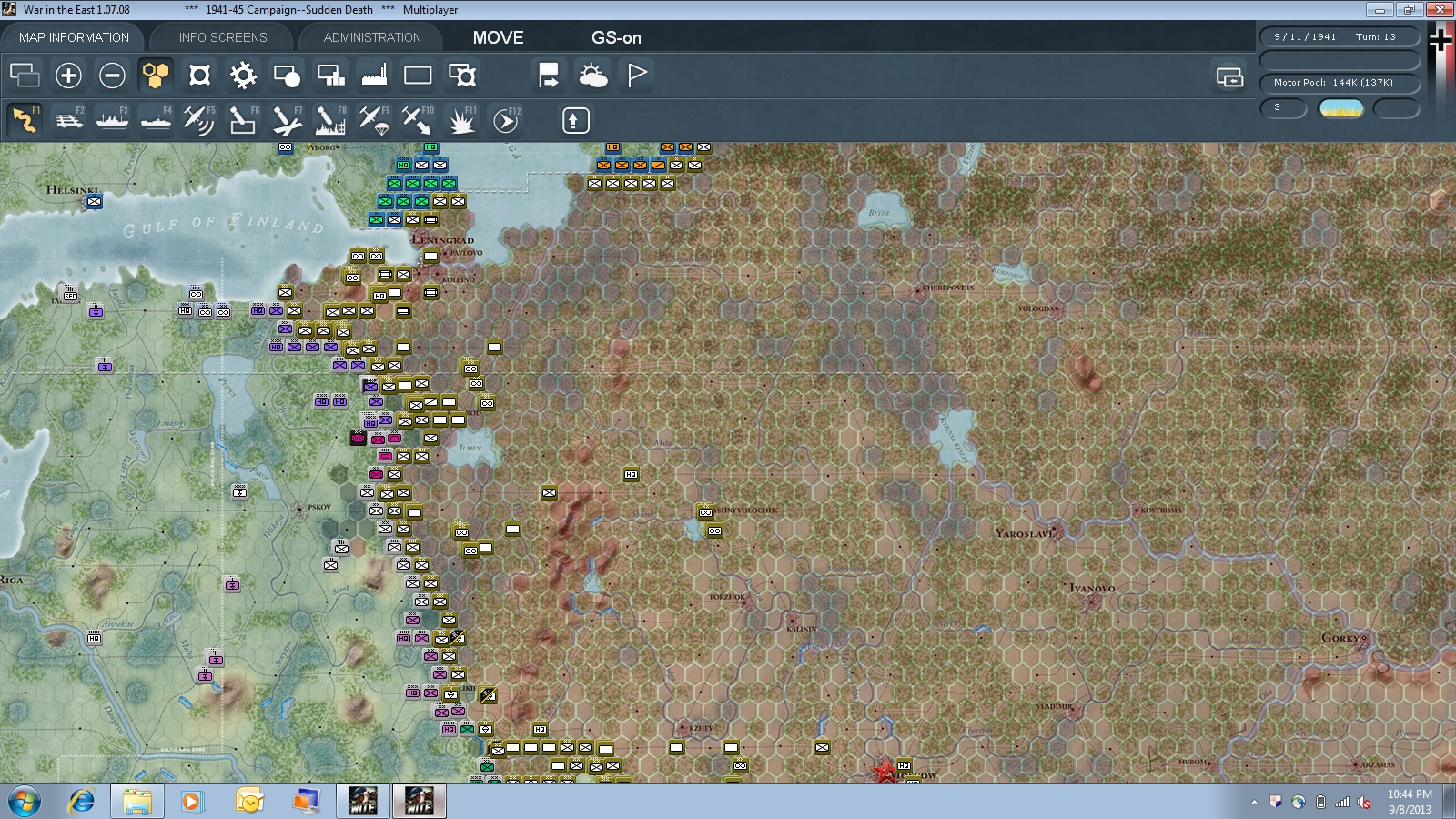The width and height of the screenshot is (1456, 819).
Task: Open the INFO SCREENS tab
Action: pyautogui.click(x=223, y=37)
